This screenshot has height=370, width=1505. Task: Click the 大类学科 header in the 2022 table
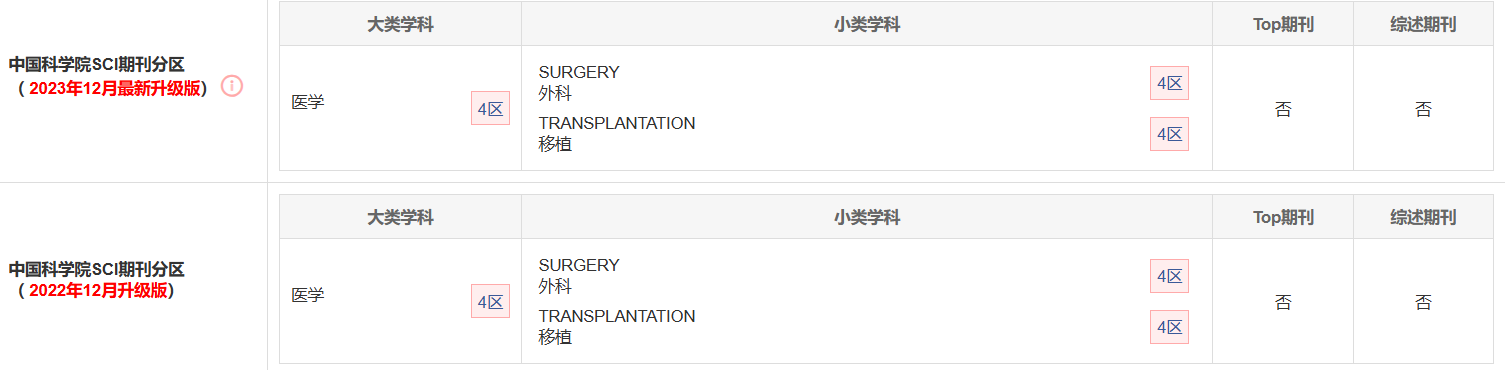(x=400, y=217)
